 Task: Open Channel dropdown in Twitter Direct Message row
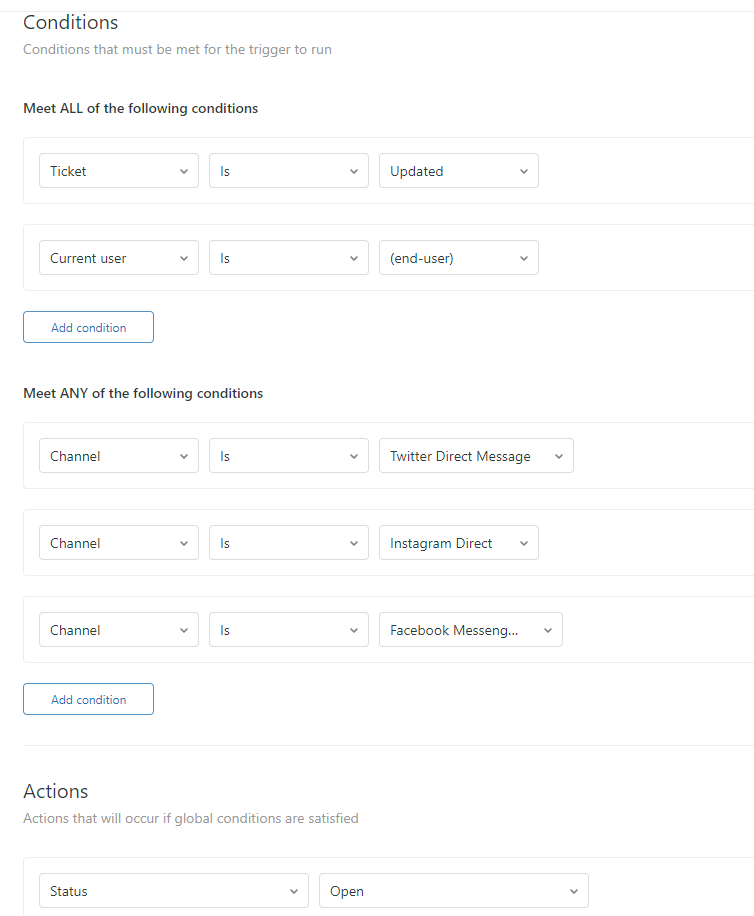pos(118,456)
